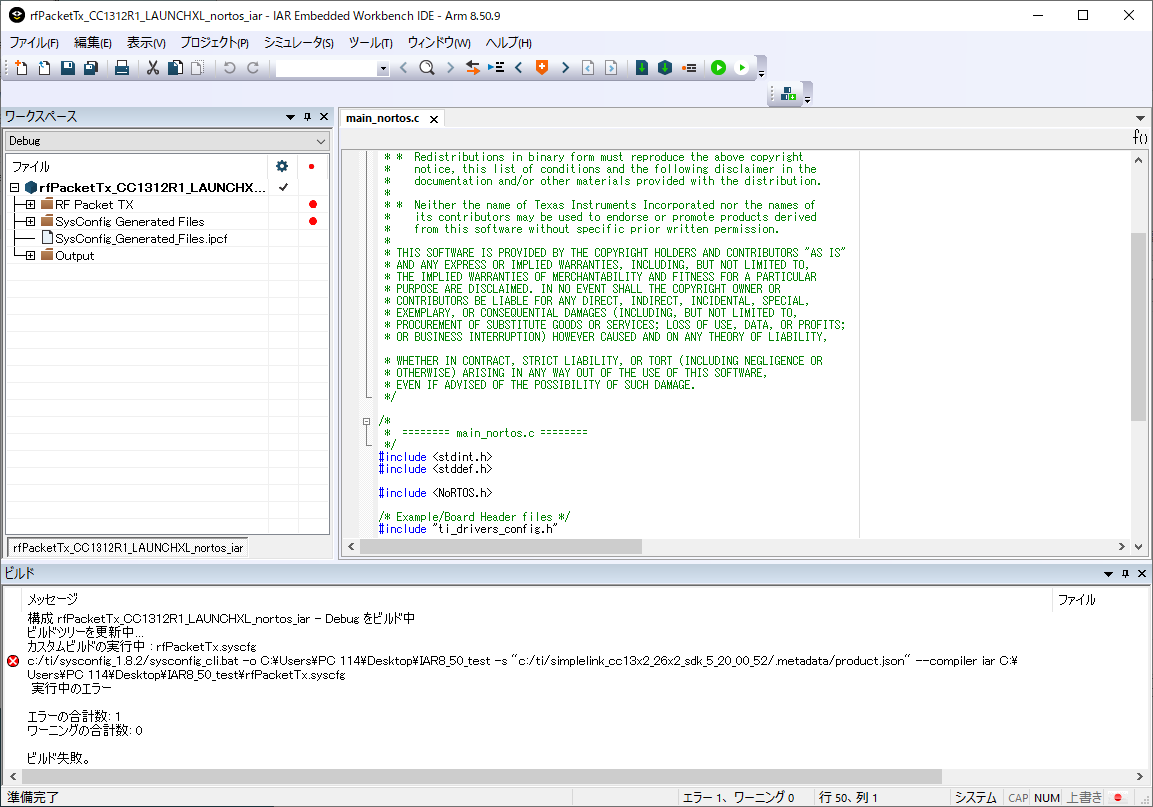
Task: Click the status bar error count text
Action: (738, 797)
